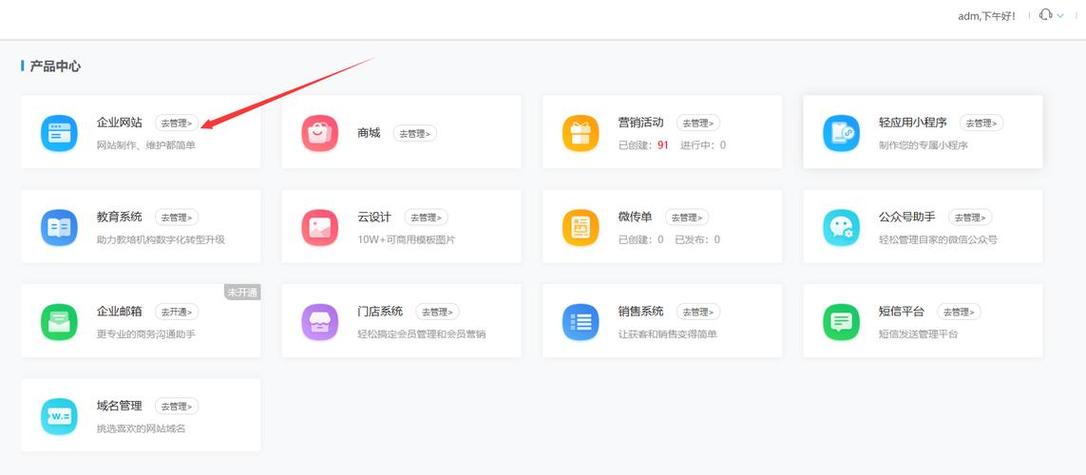Screen dimensions: 1086x475
Task: Open 去管理 for 公众号助手
Action: 970,217
